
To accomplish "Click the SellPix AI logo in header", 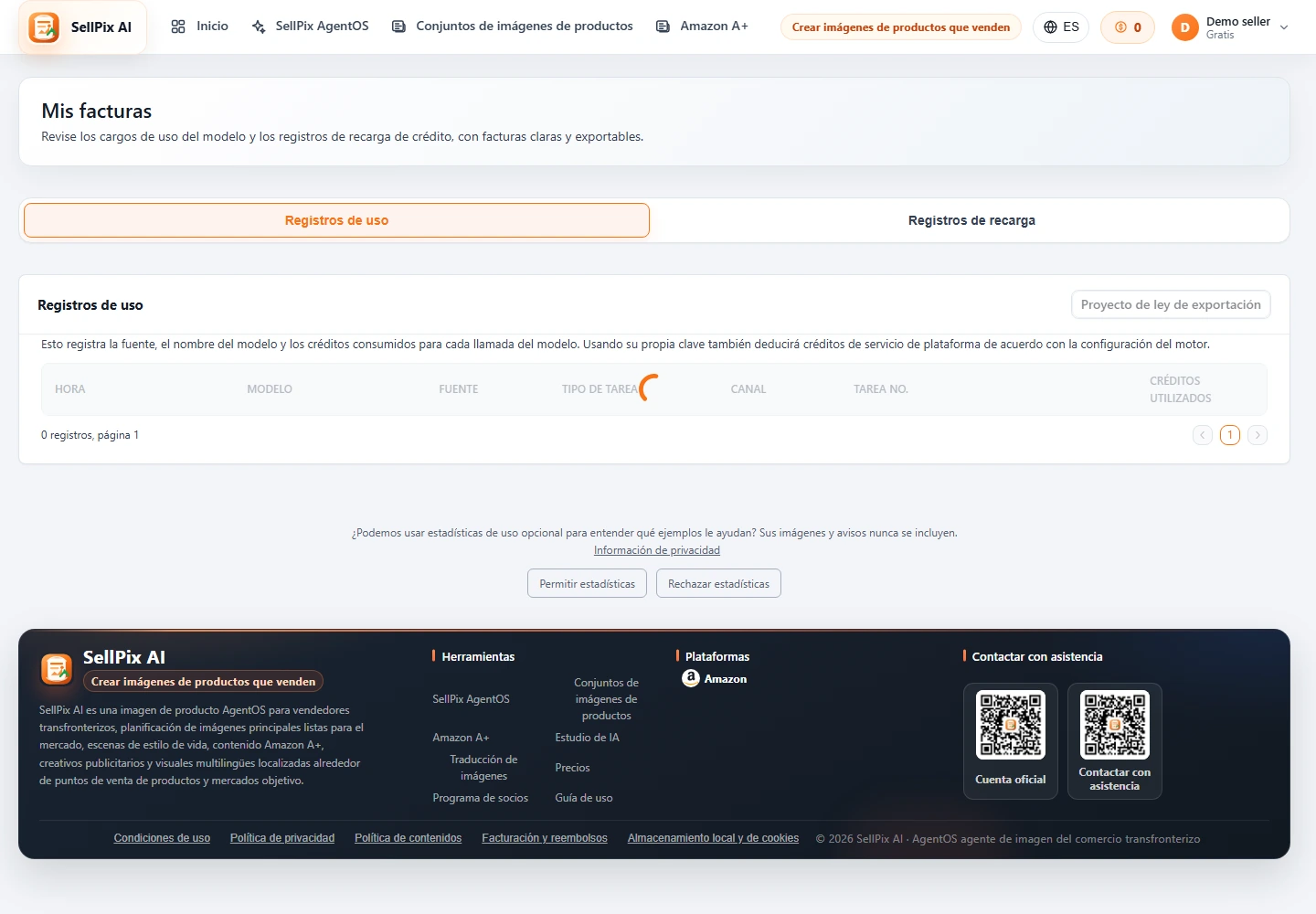I will (82, 27).
